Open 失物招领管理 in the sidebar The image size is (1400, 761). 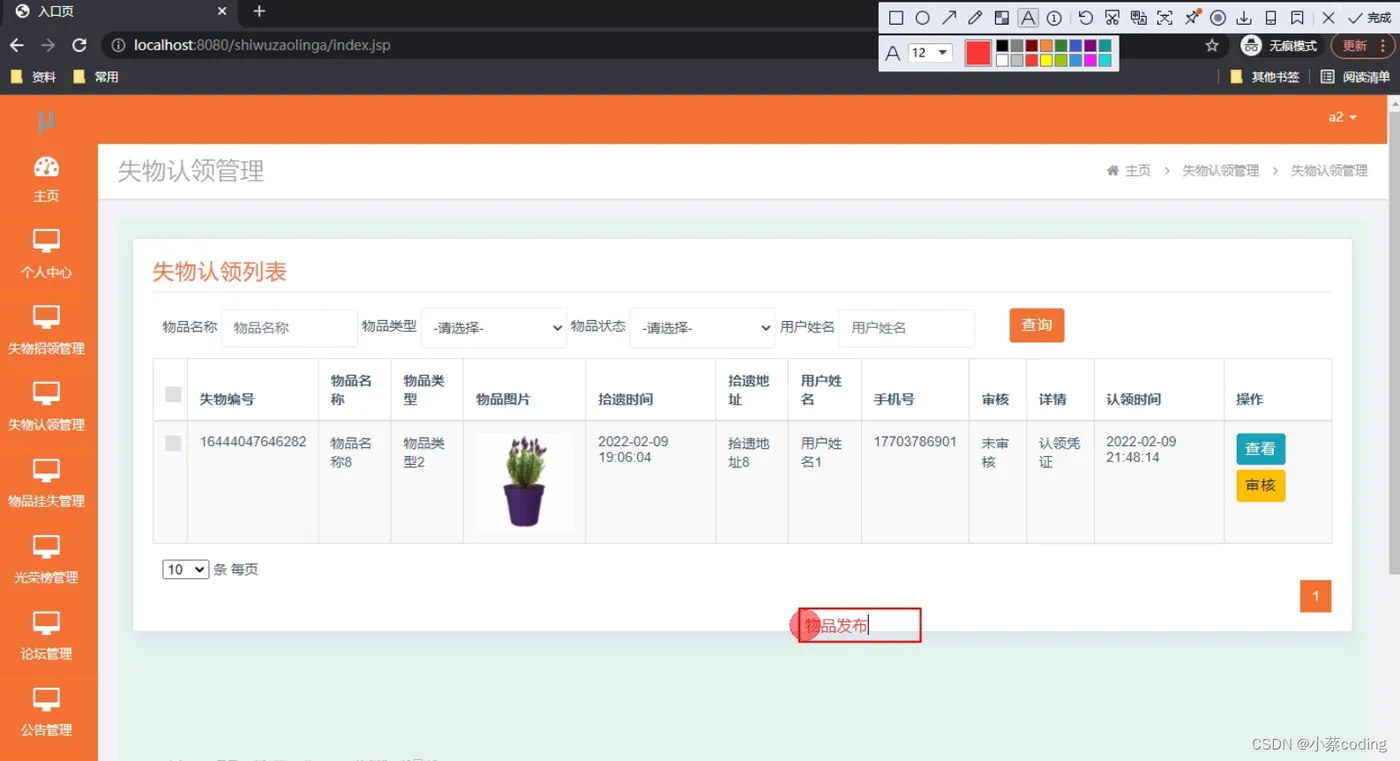coord(46,331)
